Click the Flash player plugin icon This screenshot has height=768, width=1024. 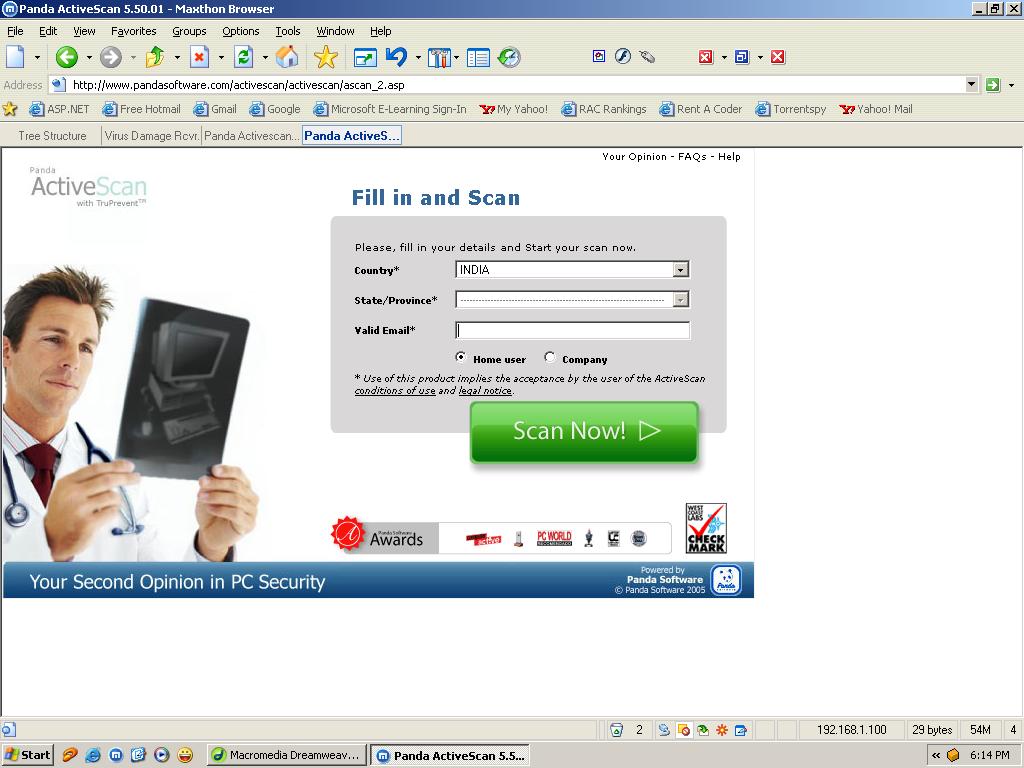(x=623, y=56)
